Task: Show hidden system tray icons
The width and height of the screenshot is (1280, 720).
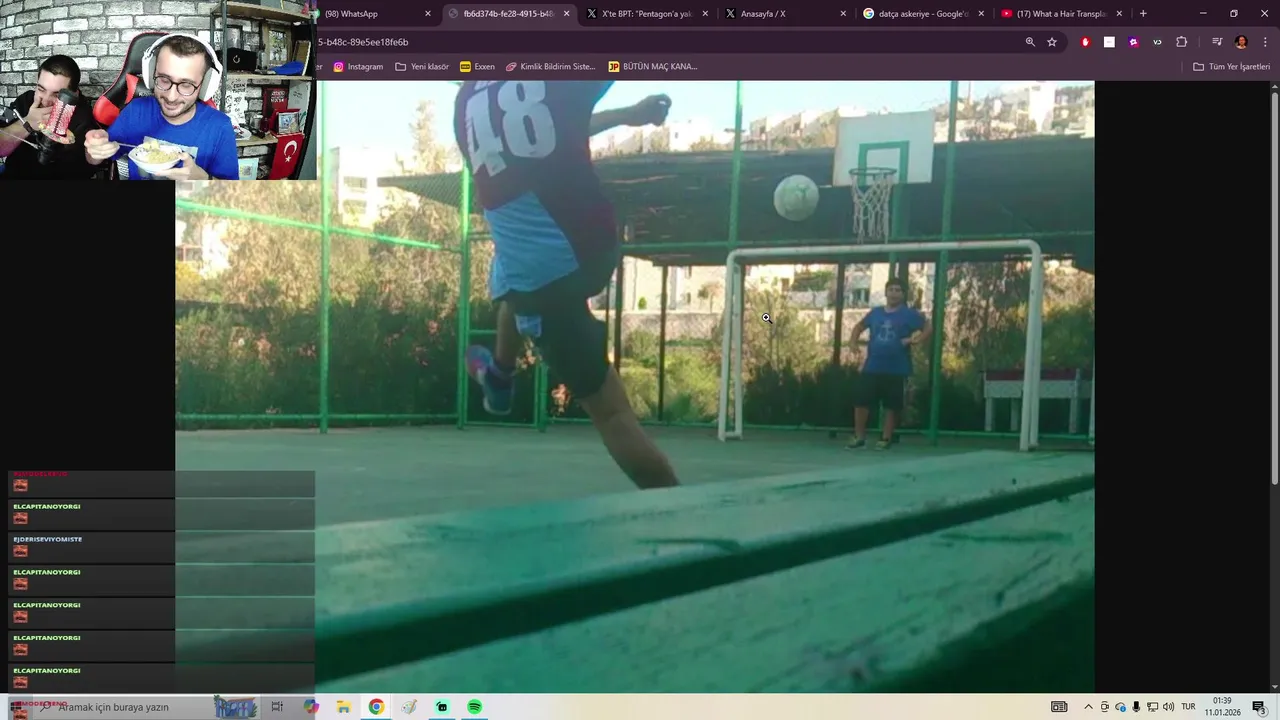Action: tap(1088, 707)
